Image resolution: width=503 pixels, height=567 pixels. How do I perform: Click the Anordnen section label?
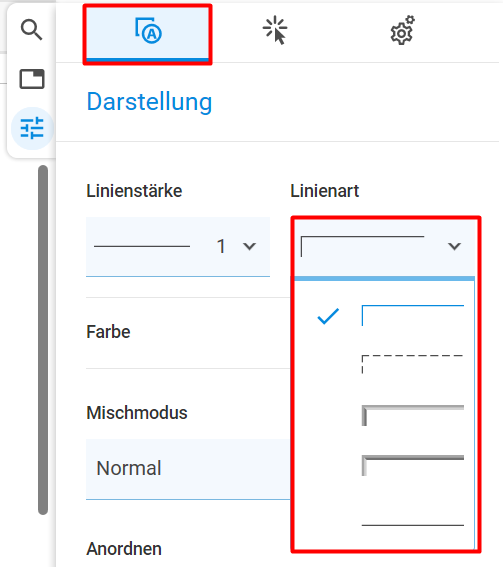pos(124,549)
